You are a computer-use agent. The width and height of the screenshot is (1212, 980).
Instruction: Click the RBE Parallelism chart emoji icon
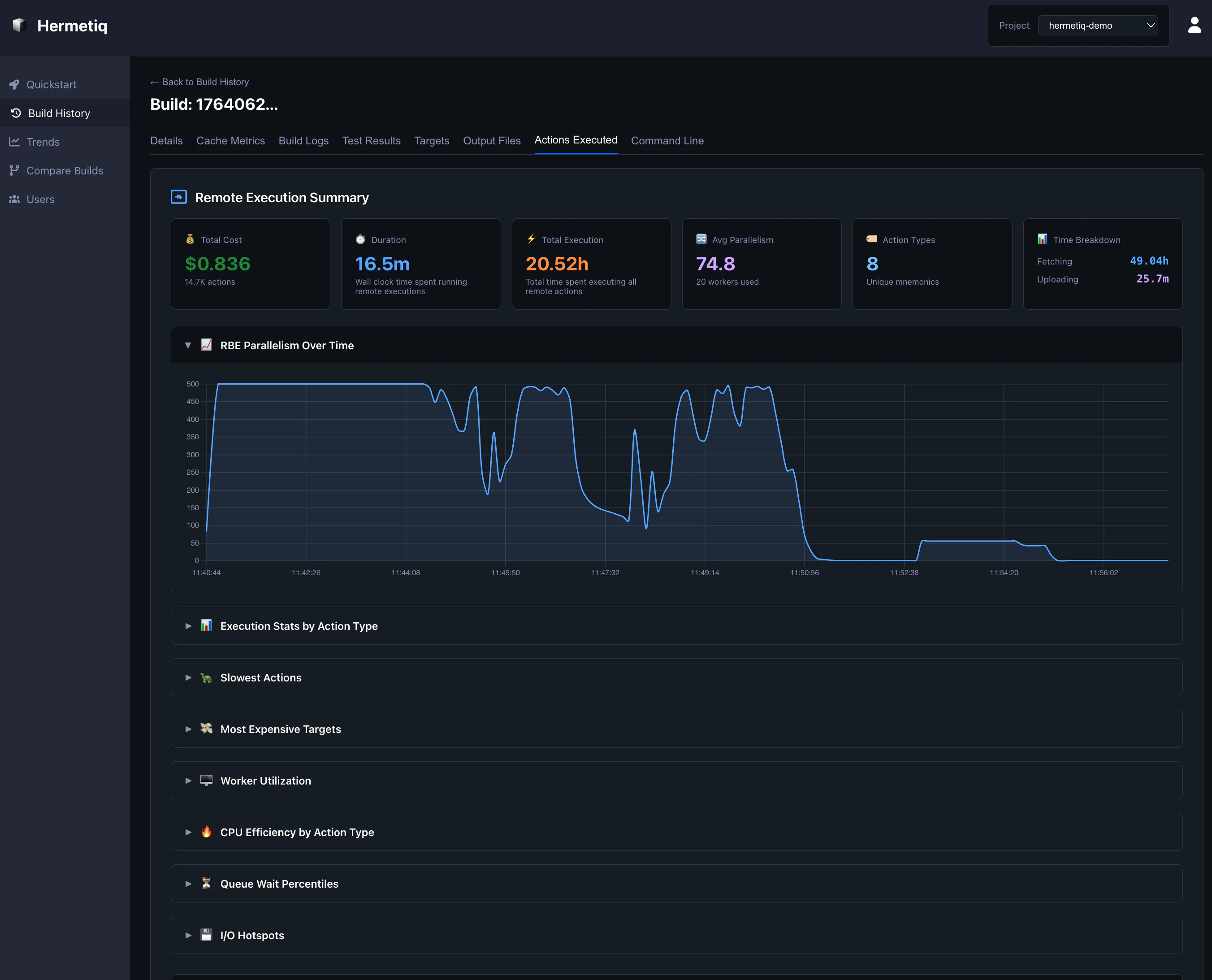207,345
